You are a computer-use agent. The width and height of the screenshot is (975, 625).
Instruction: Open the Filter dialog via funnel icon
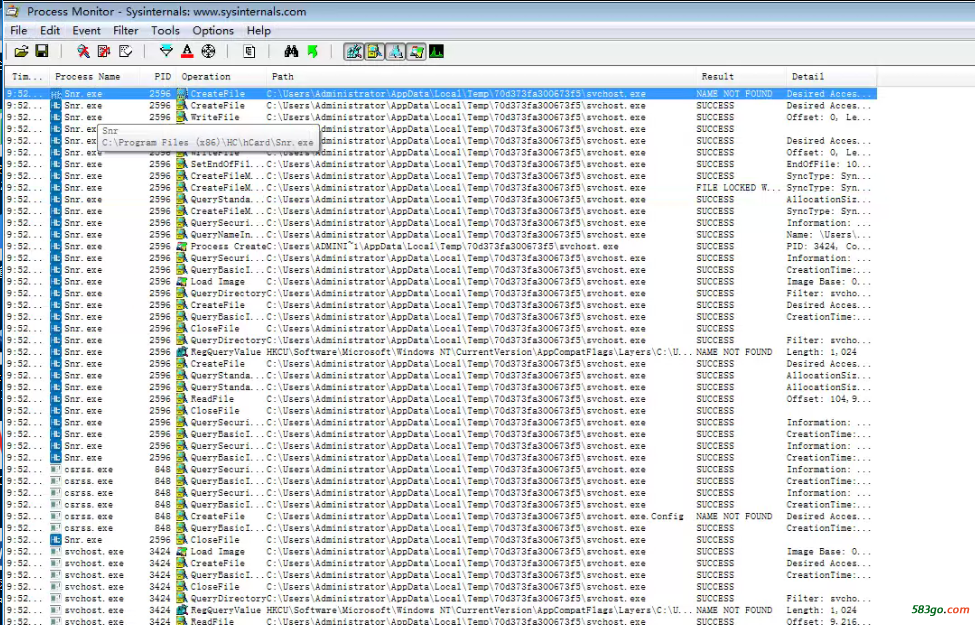pyautogui.click(x=166, y=52)
